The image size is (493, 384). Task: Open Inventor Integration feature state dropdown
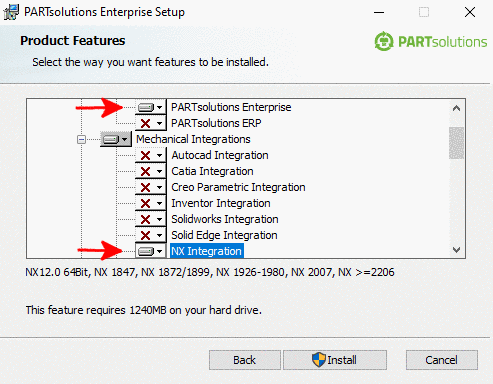pos(150,203)
